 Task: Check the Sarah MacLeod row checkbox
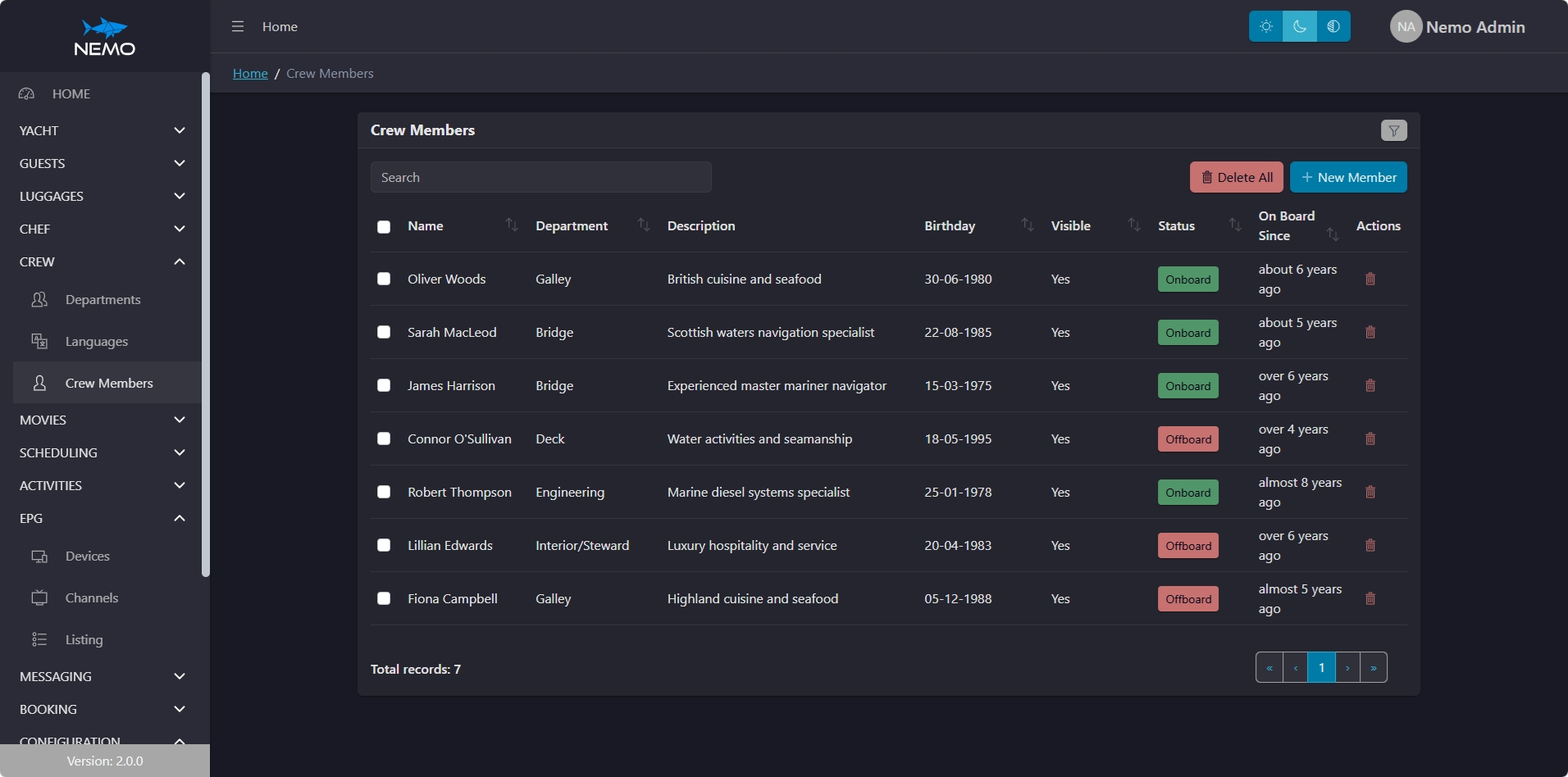coord(384,332)
